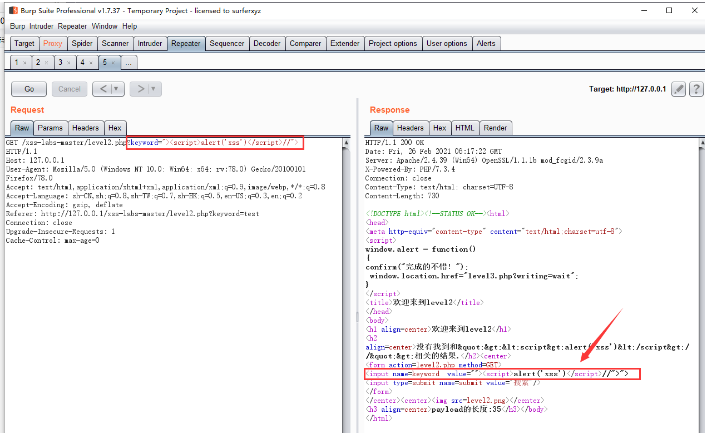
Task: Select Request Raw view tab
Action: [x=22, y=128]
